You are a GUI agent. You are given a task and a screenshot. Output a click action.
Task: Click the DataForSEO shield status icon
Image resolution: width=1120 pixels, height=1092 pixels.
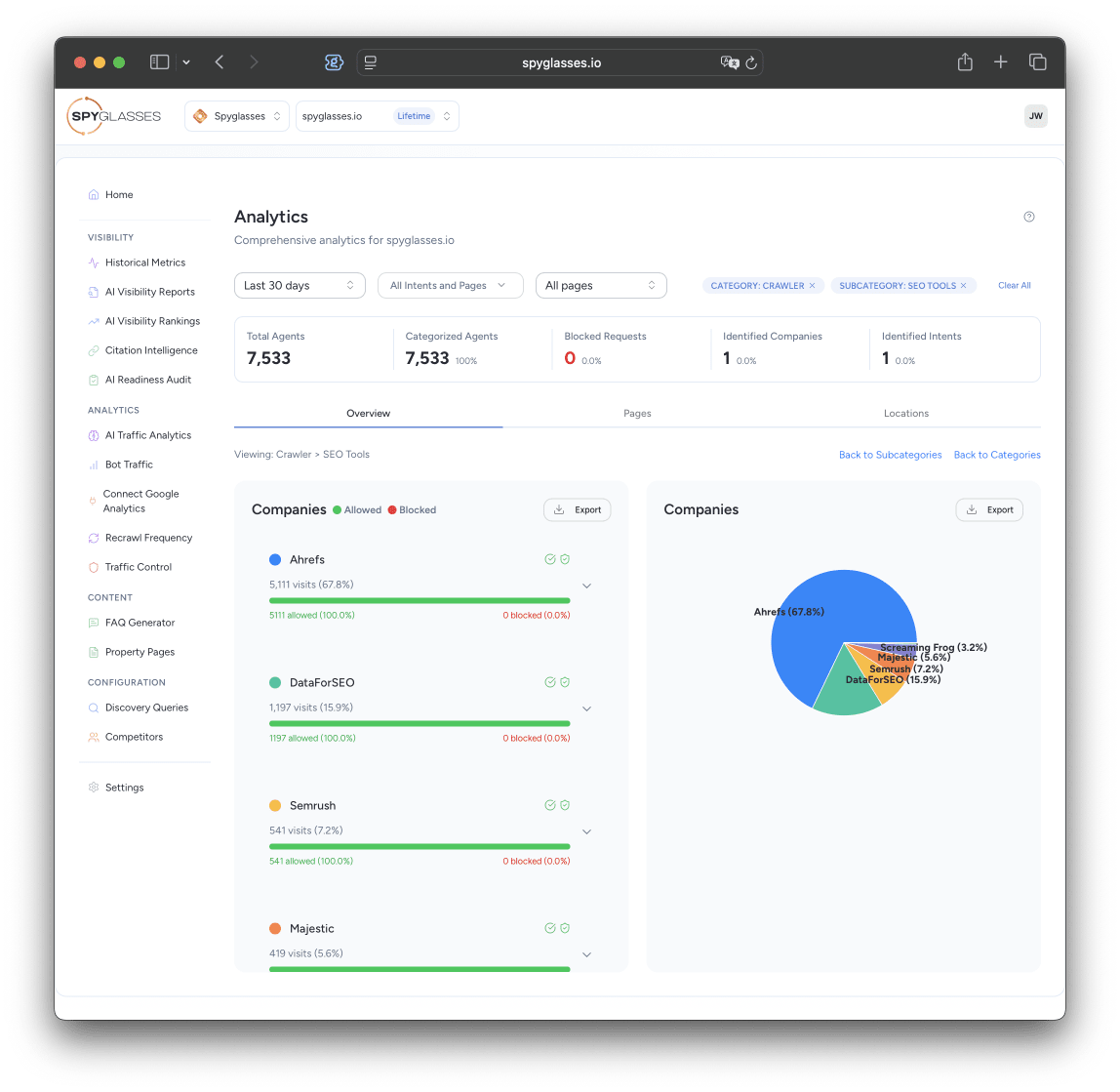pos(565,682)
